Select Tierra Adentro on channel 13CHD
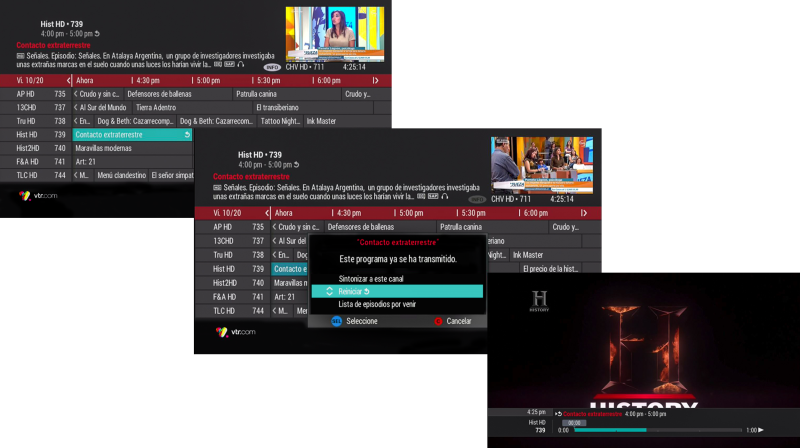Screen dimensions: 800x448 (x=156, y=107)
